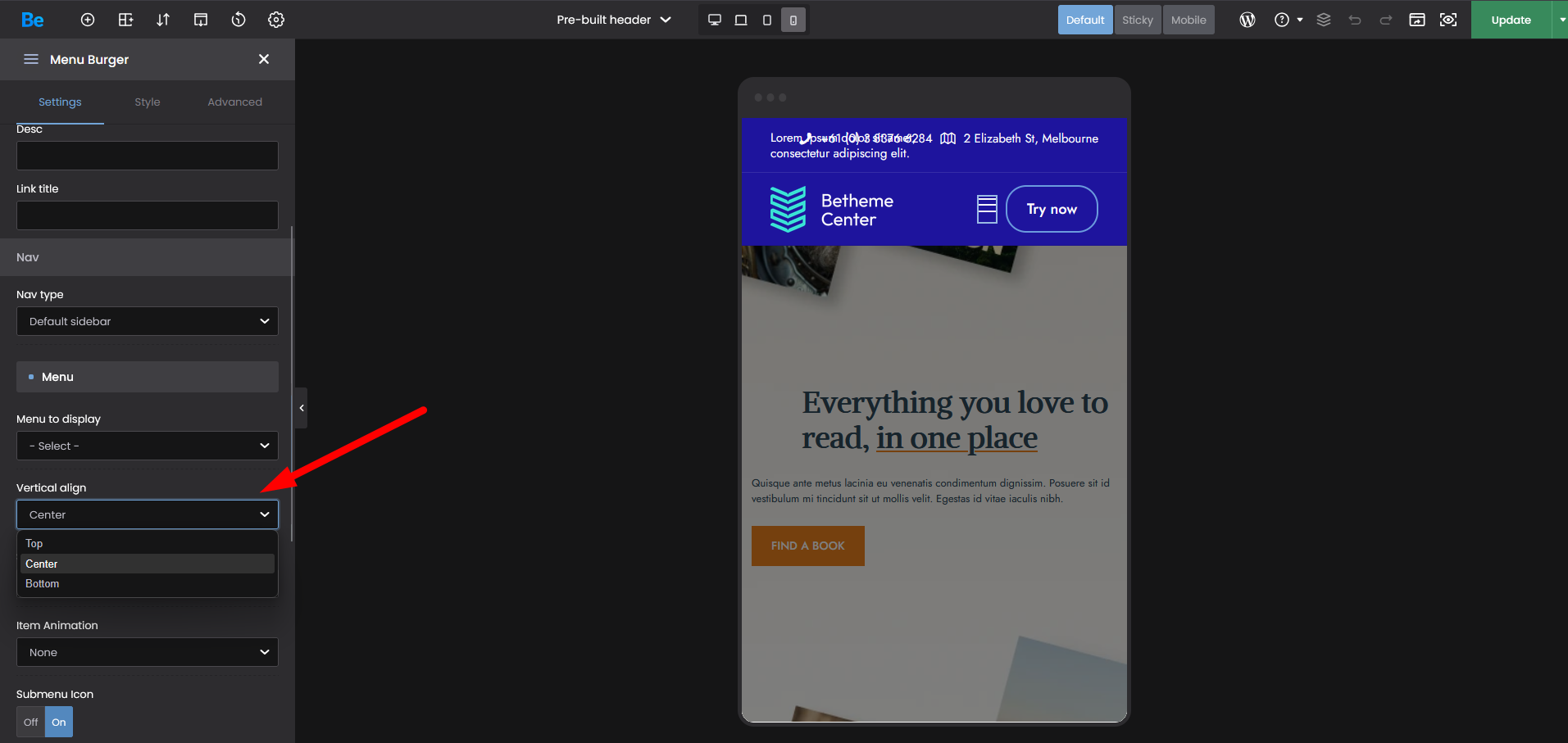
Task: Select Bottom in Vertical align list
Action: click(x=43, y=584)
